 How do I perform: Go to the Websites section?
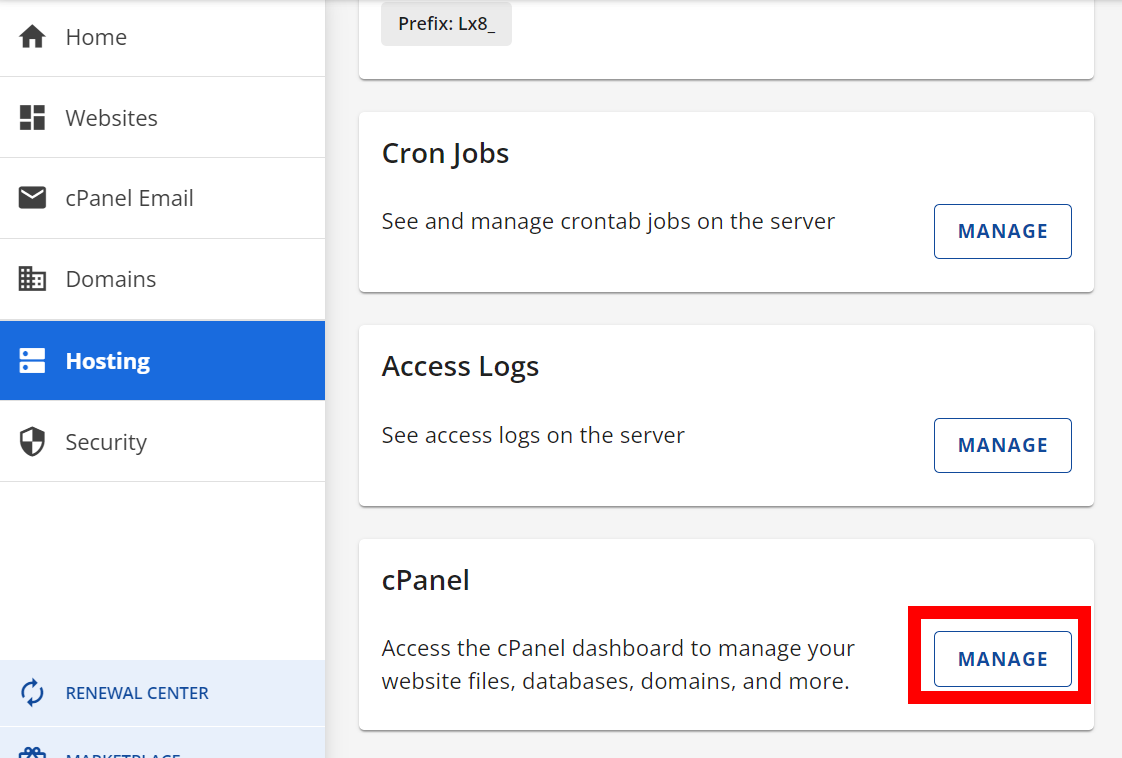click(111, 118)
